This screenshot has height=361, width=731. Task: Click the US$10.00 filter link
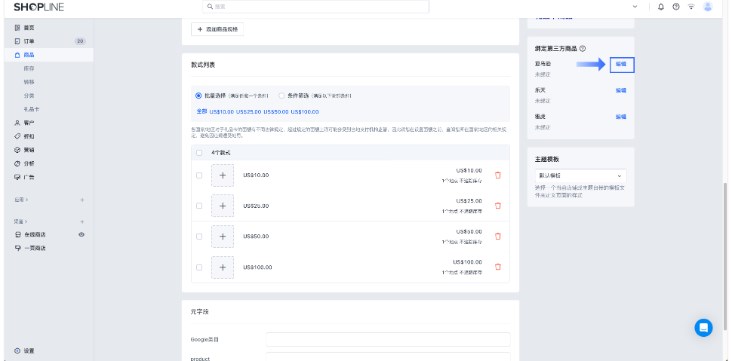(221, 112)
